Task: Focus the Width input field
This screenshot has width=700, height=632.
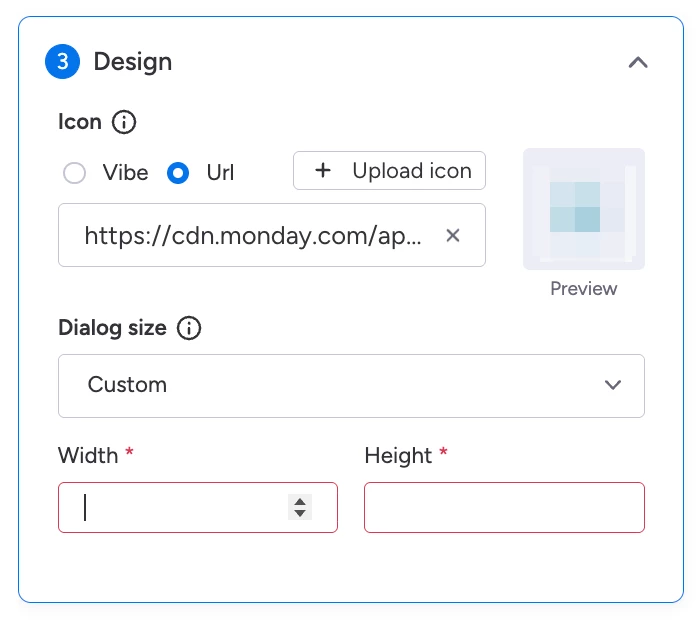Action: click(x=180, y=508)
